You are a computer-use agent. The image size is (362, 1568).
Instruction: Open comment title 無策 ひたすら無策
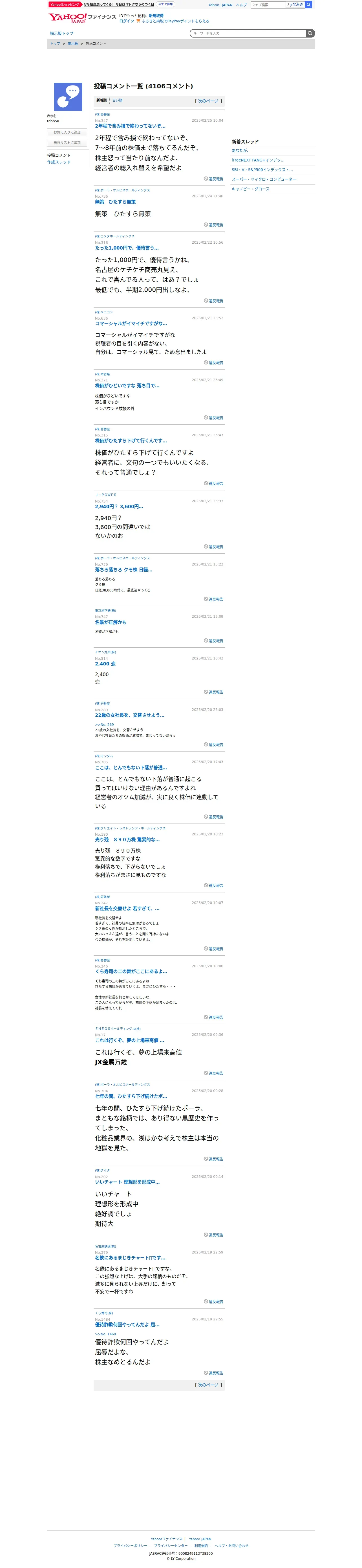[115, 202]
